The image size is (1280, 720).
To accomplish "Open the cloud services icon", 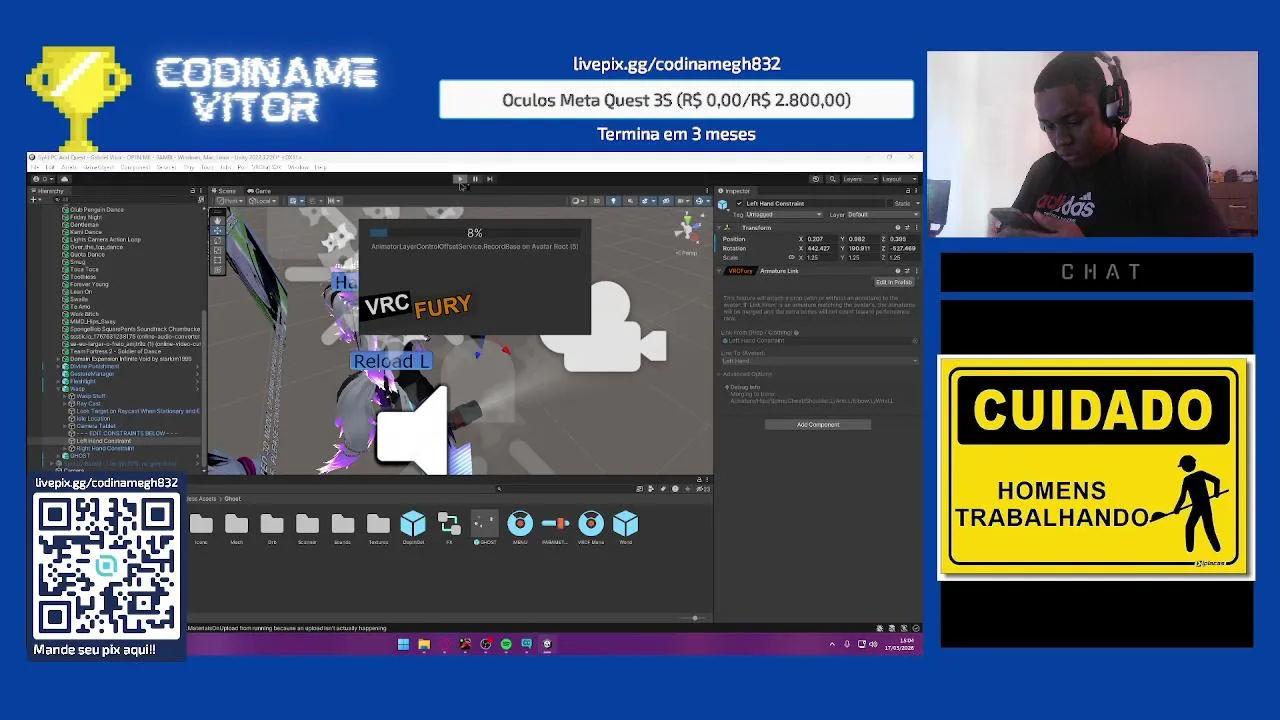I will pyautogui.click(x=64, y=179).
